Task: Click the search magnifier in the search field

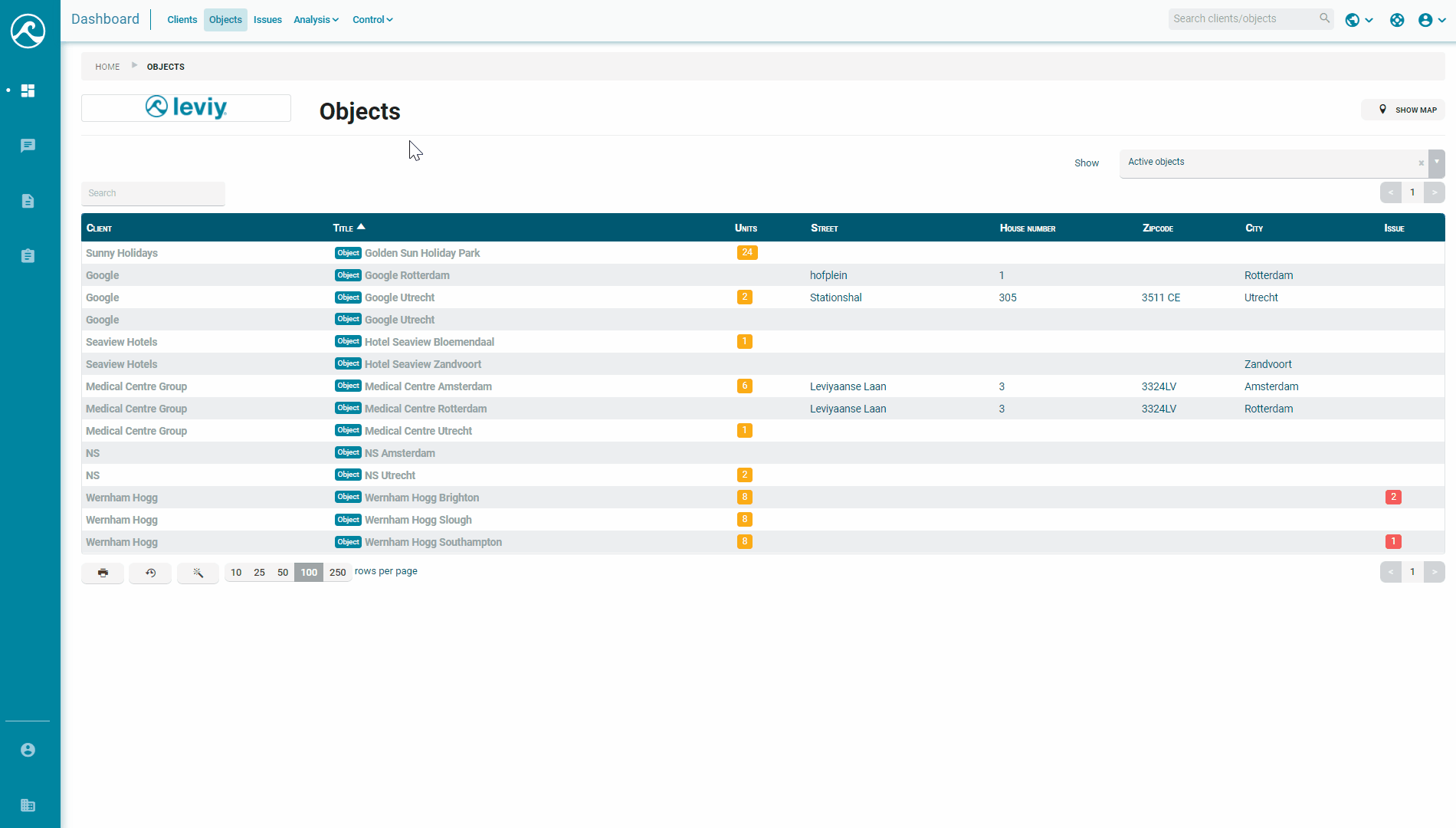Action: (x=1324, y=18)
